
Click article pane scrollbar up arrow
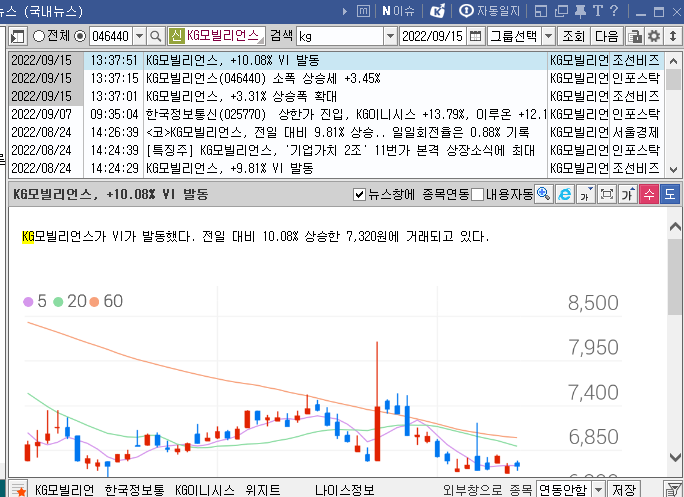click(675, 226)
